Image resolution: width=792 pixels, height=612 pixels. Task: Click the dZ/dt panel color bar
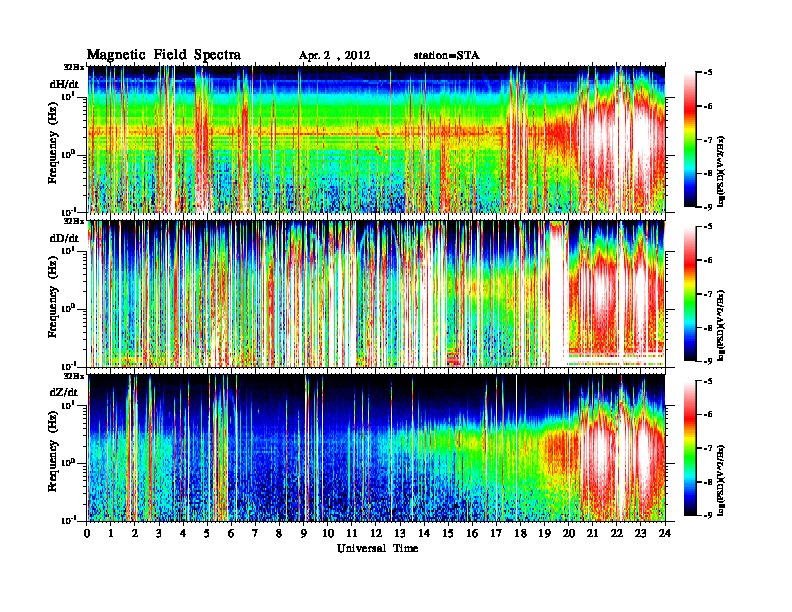tap(690, 448)
